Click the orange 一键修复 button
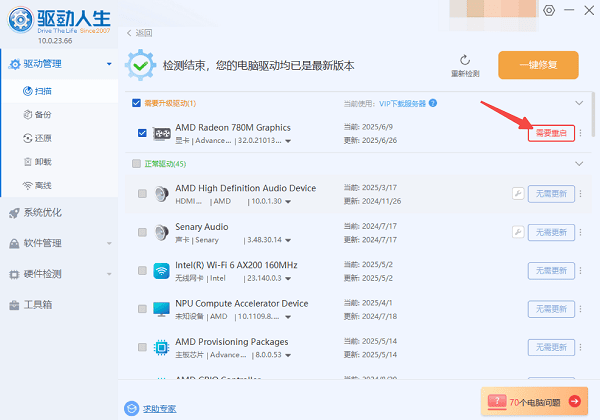Image resolution: width=600 pixels, height=420 pixels. (538, 65)
